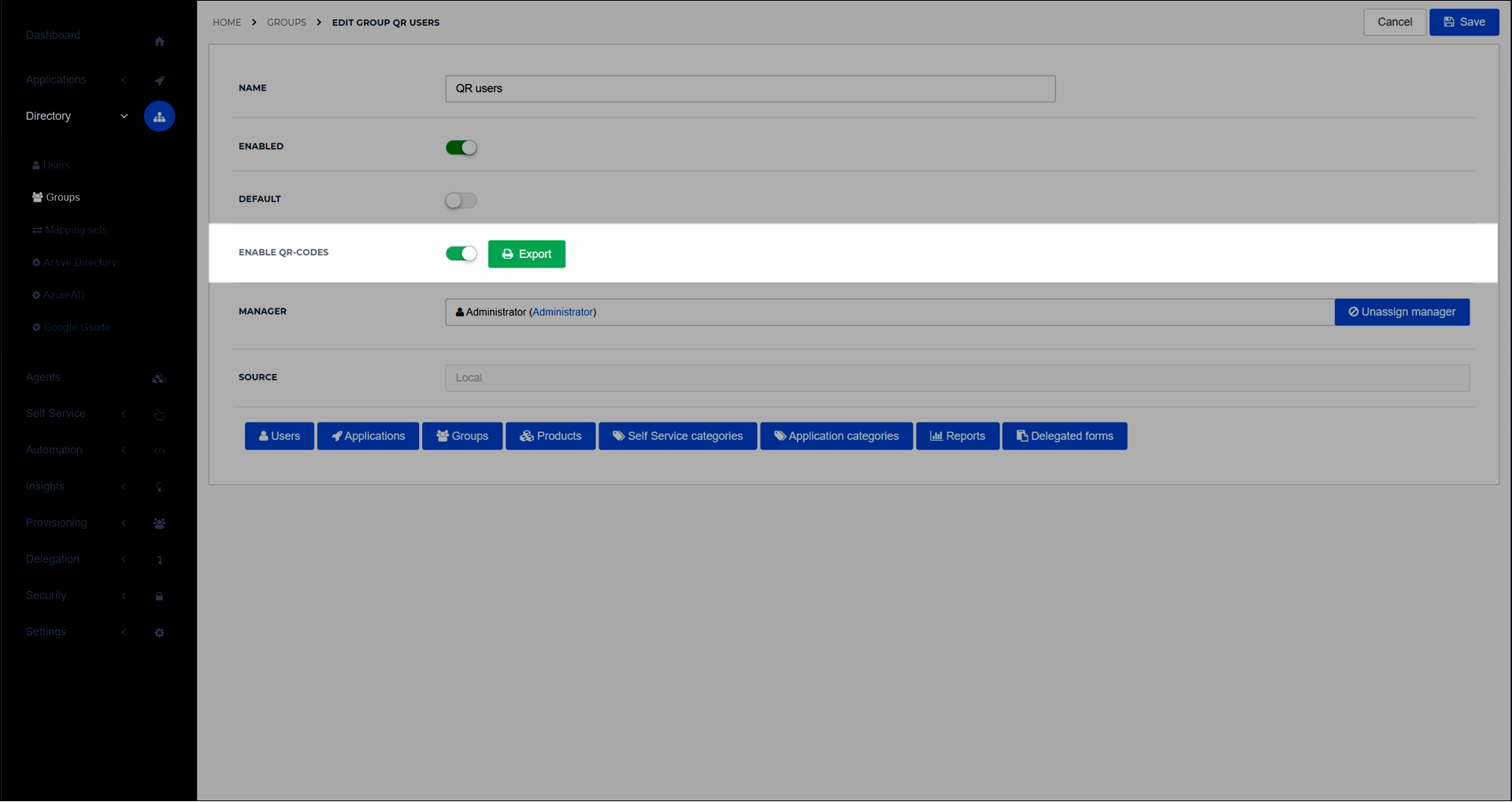
Task: Open the Provisioning menu item
Action: (x=56, y=523)
